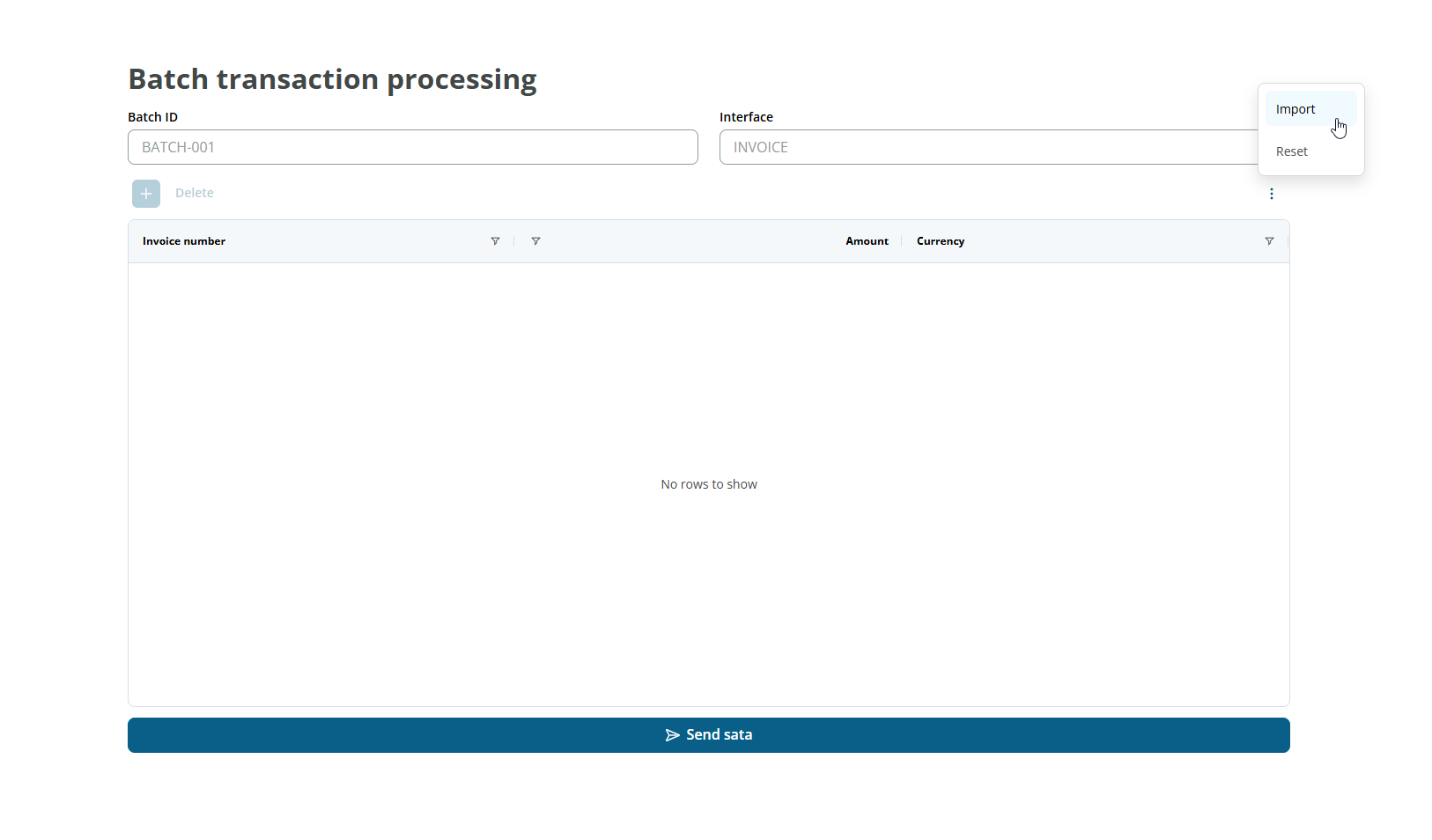Select Reset from the open menu
This screenshot has width=1432, height=840.
coord(1292,151)
